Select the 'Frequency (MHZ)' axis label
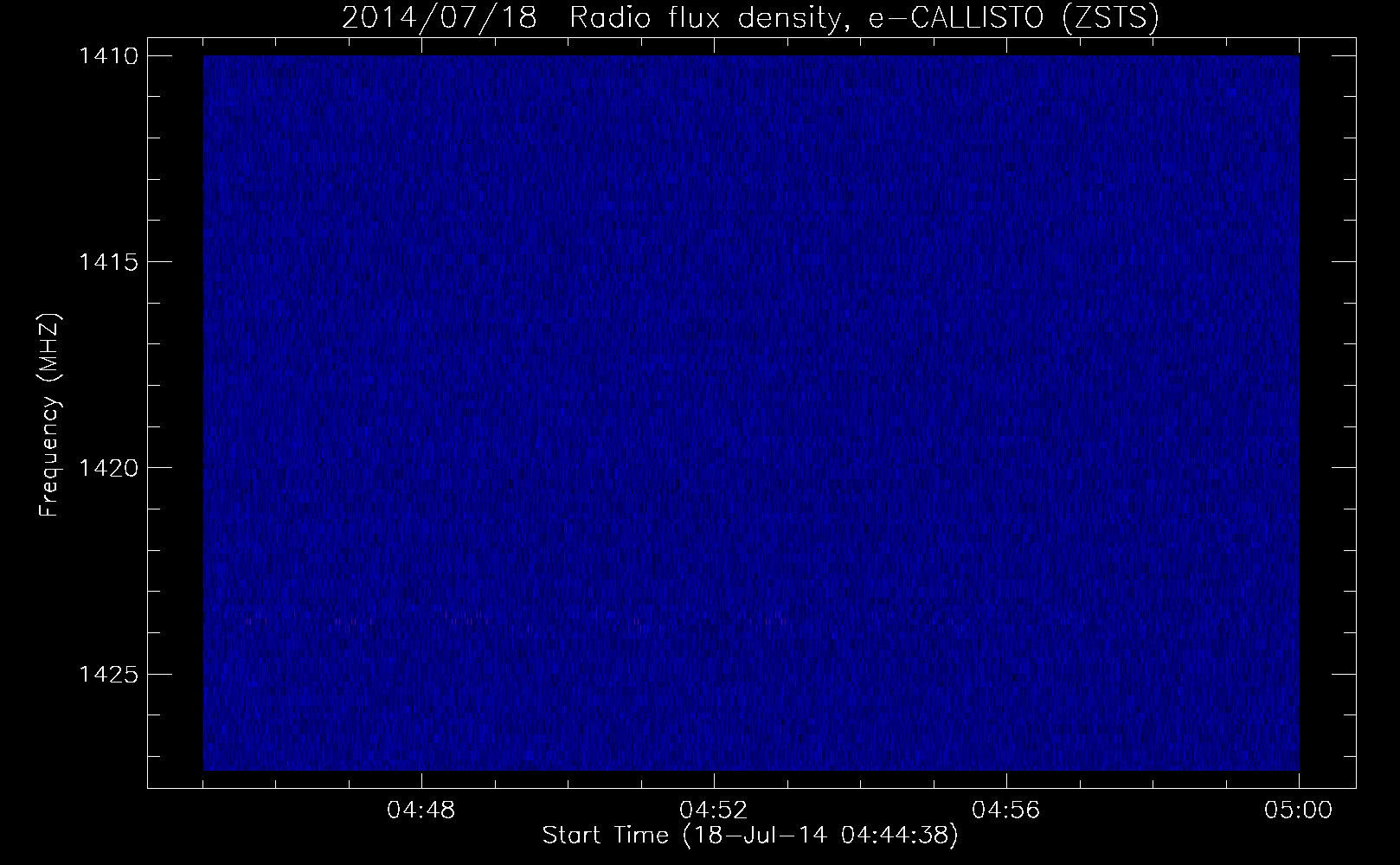The height and width of the screenshot is (865, 1400). 49,414
